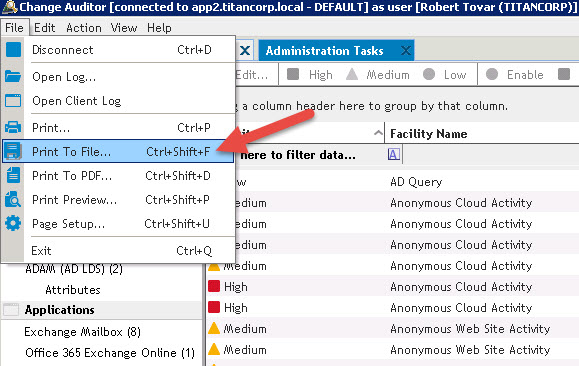
Task: Click the first red High severity square
Action: 214,286
